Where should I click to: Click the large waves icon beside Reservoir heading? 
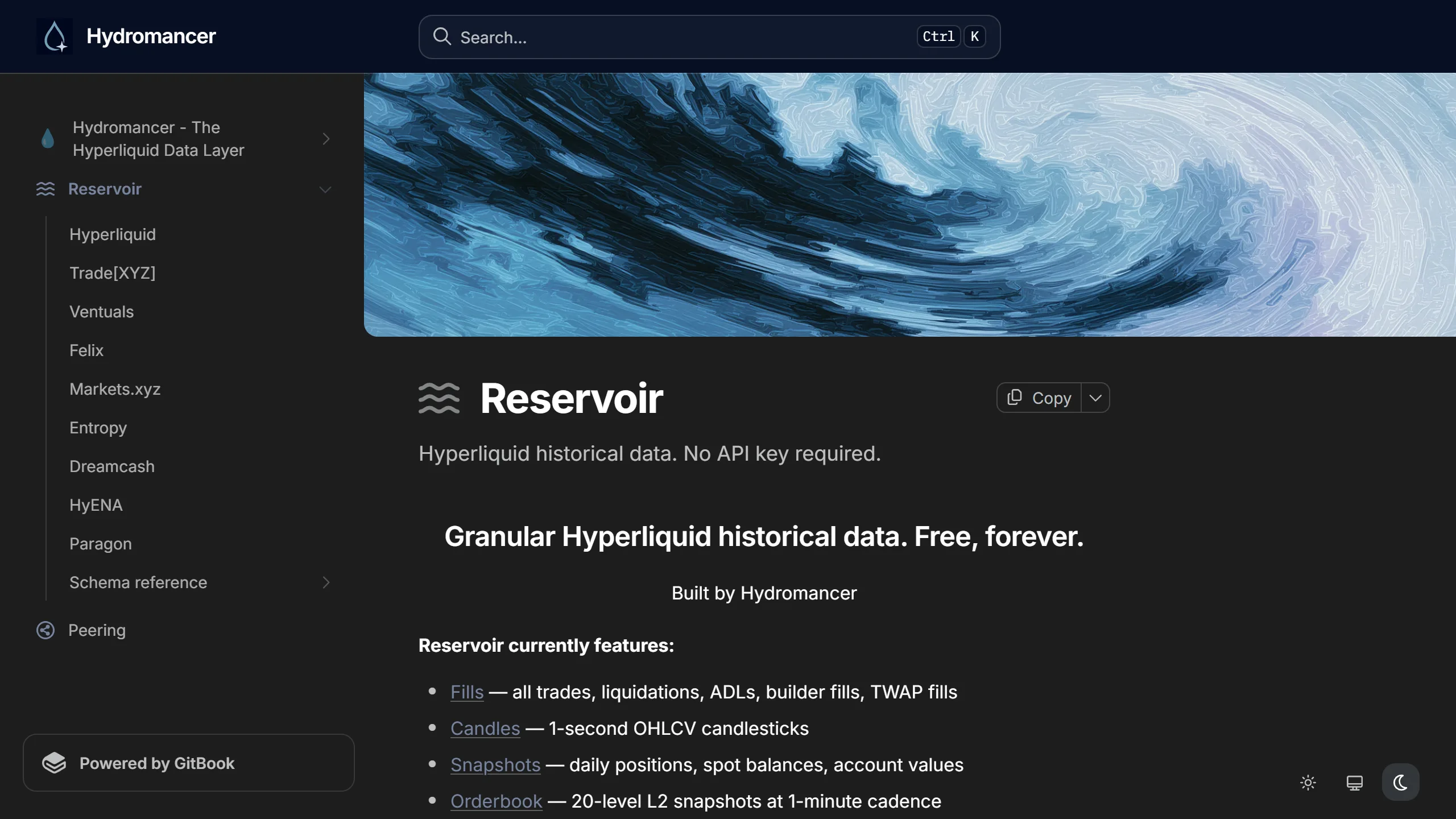point(439,398)
